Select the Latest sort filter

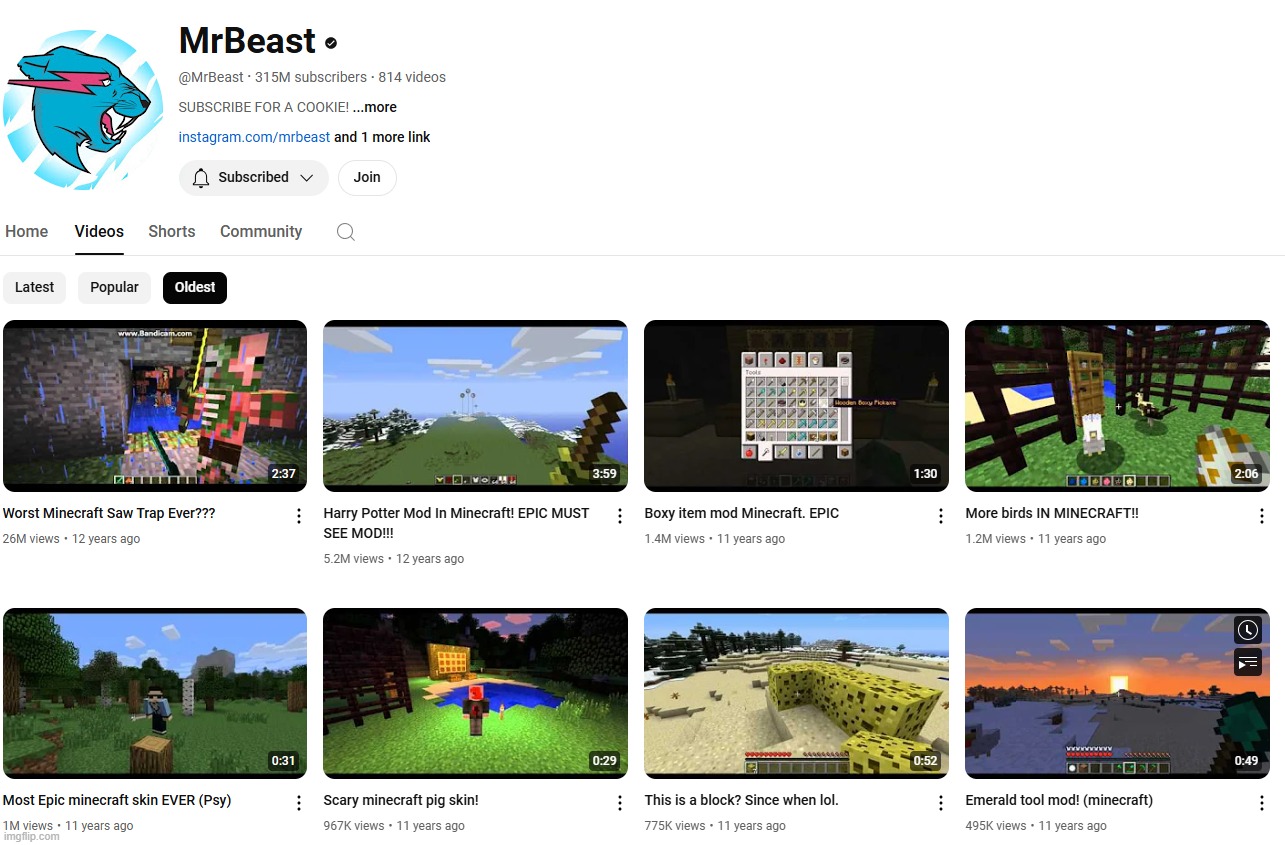(34, 287)
